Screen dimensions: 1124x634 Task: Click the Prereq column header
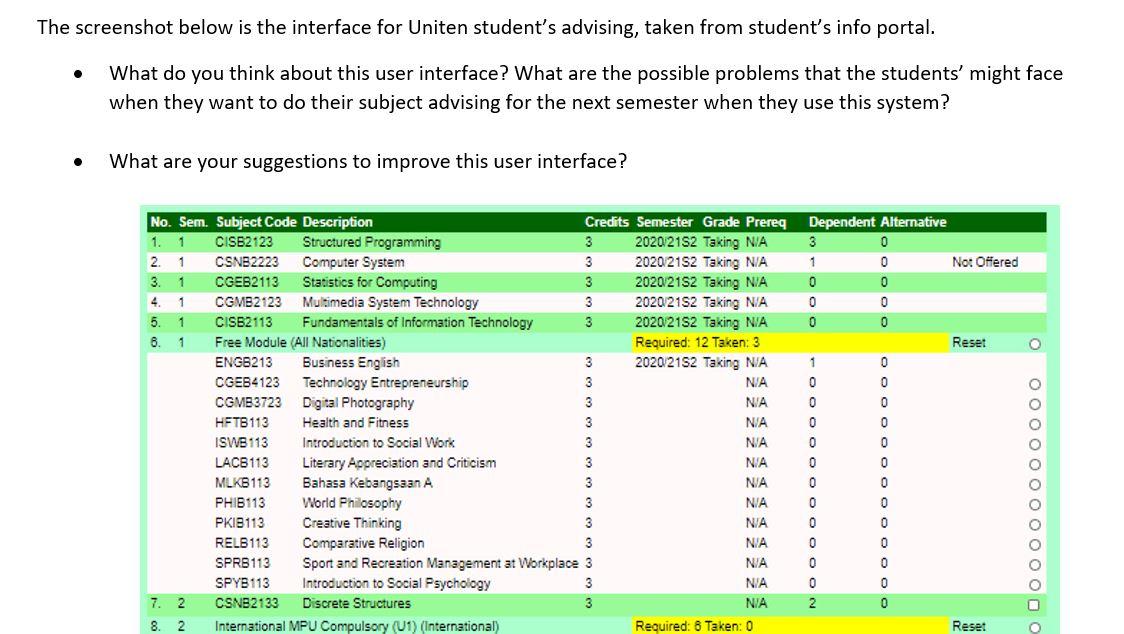click(x=766, y=222)
